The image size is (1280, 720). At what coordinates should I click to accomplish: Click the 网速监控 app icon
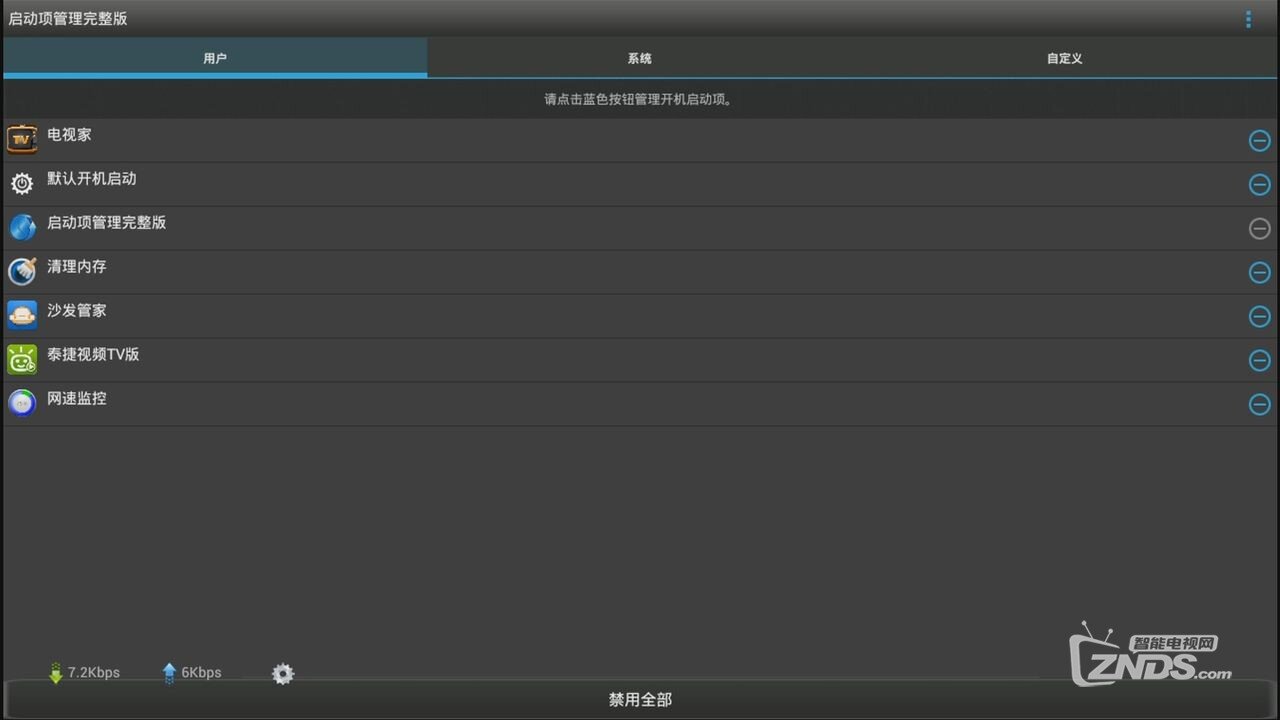pyautogui.click(x=22, y=403)
